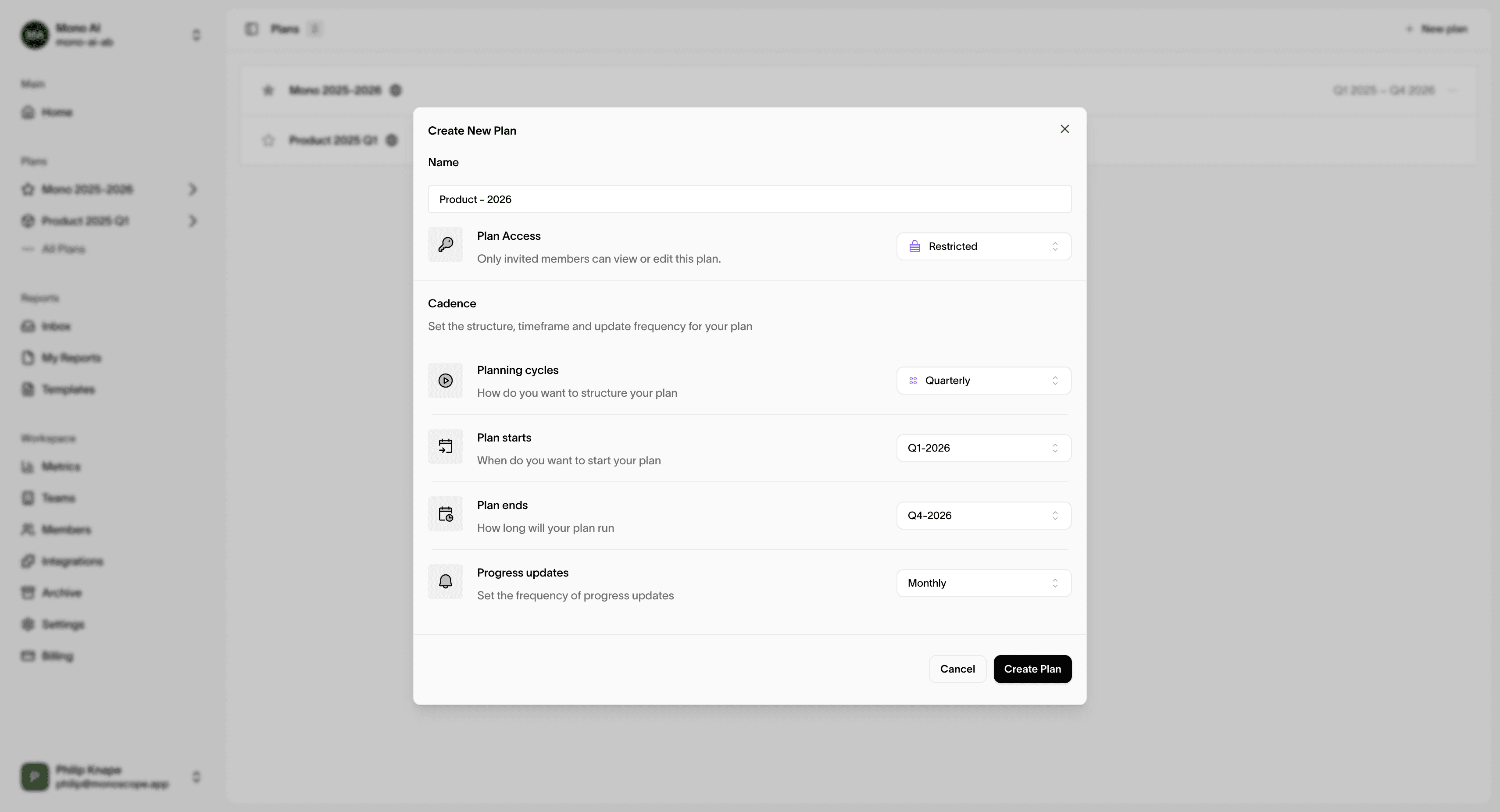Image resolution: width=1500 pixels, height=812 pixels.
Task: Click the calendar icon next to Plan starts
Action: tap(446, 446)
